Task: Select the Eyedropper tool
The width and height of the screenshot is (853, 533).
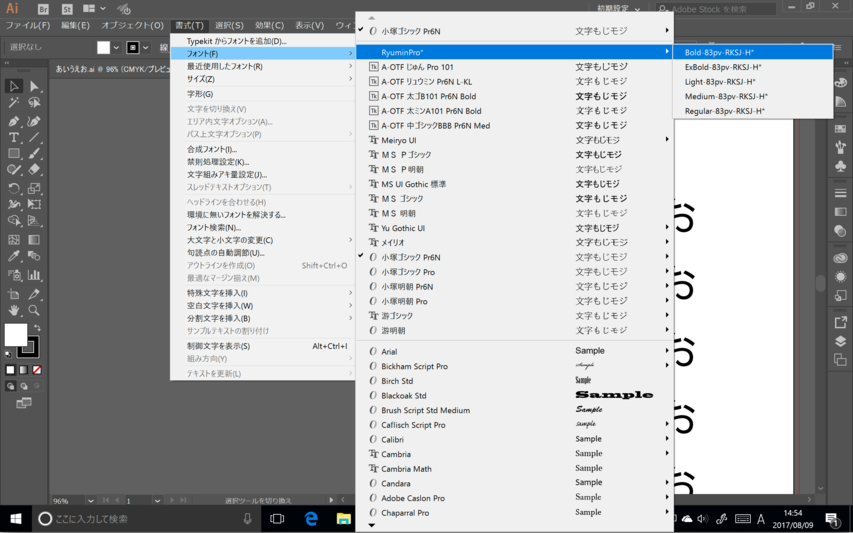Action: pos(14,257)
